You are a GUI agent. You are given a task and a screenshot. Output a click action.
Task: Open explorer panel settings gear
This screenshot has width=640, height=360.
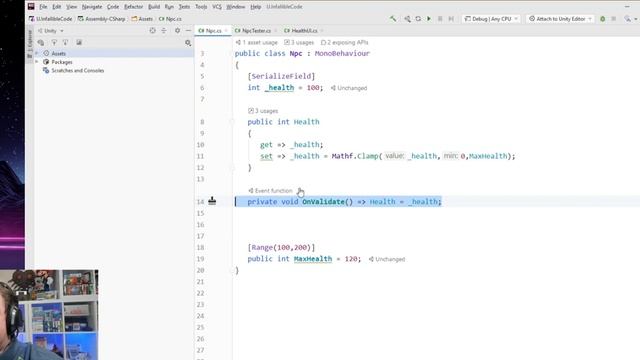pyautogui.click(x=177, y=31)
